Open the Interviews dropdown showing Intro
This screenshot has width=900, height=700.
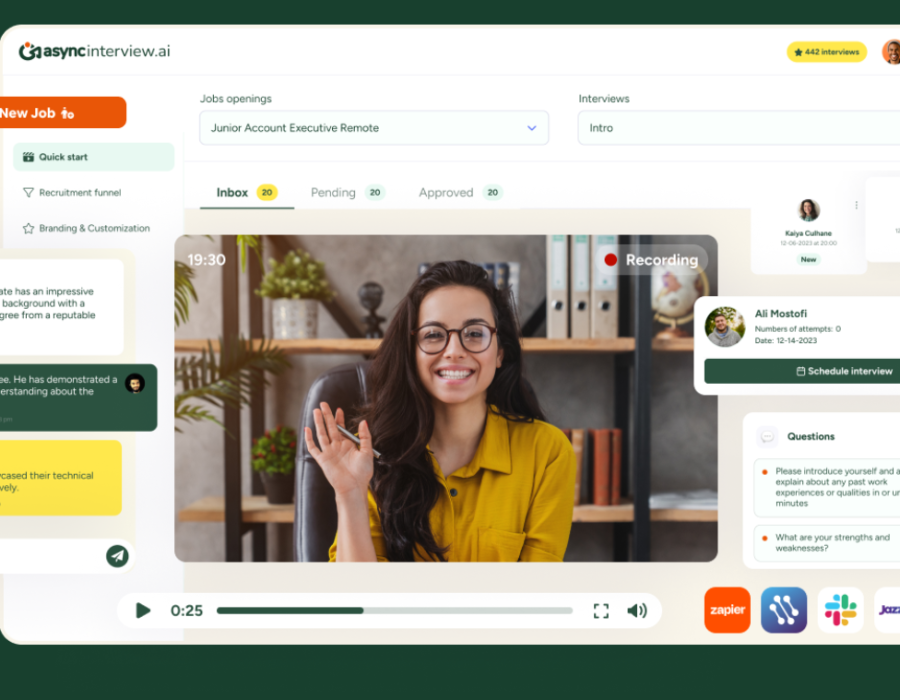point(738,128)
